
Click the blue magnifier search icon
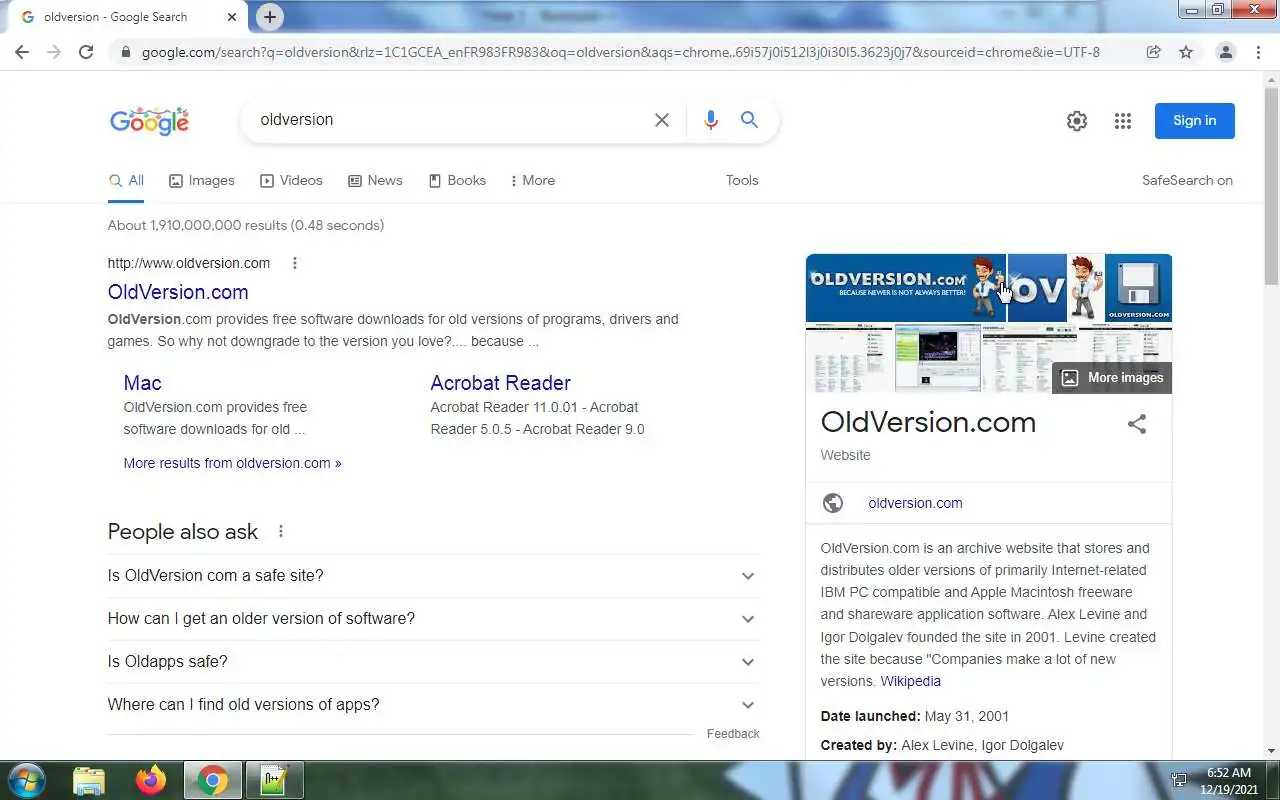pos(749,120)
